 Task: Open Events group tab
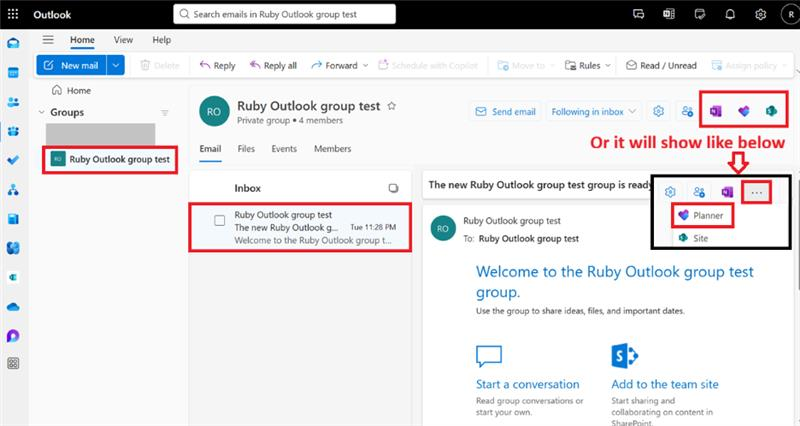[284, 149]
